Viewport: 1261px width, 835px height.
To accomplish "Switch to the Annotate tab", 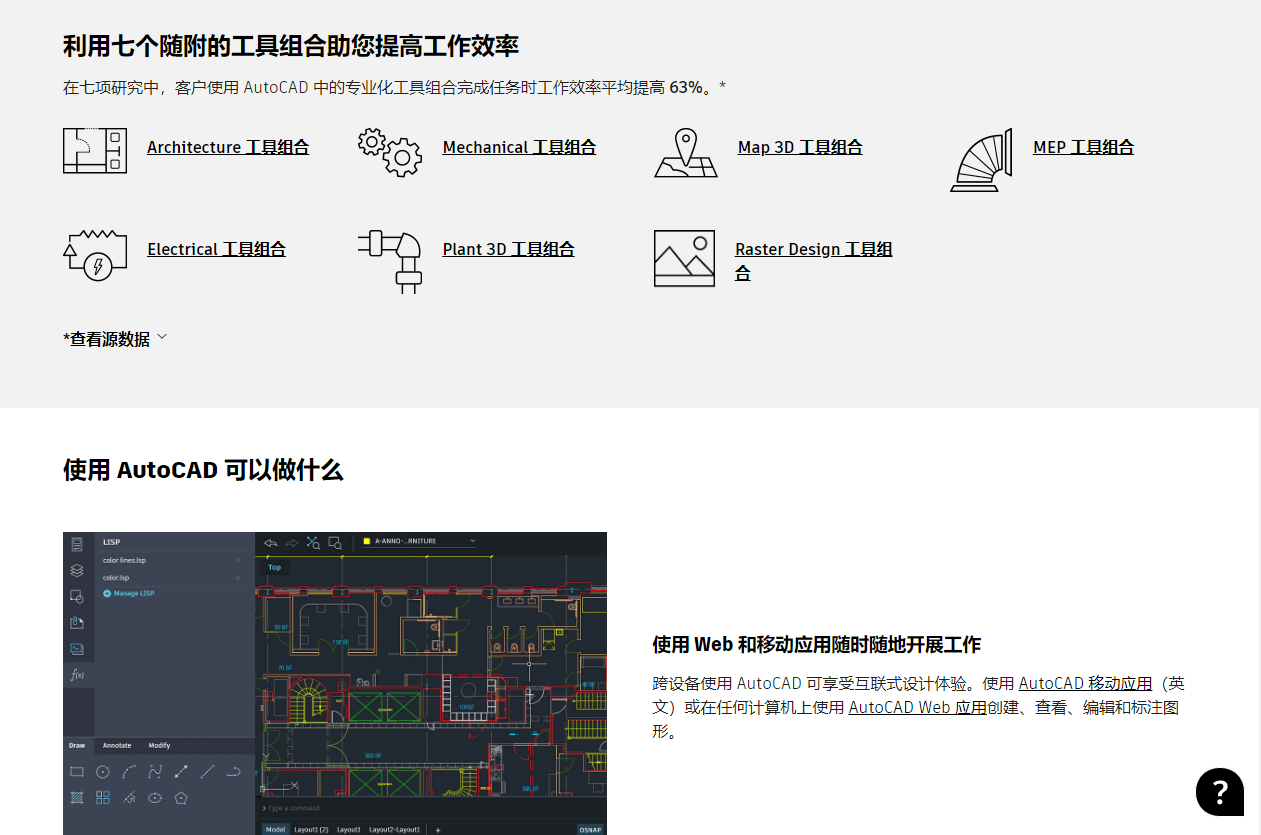I will click(117, 745).
